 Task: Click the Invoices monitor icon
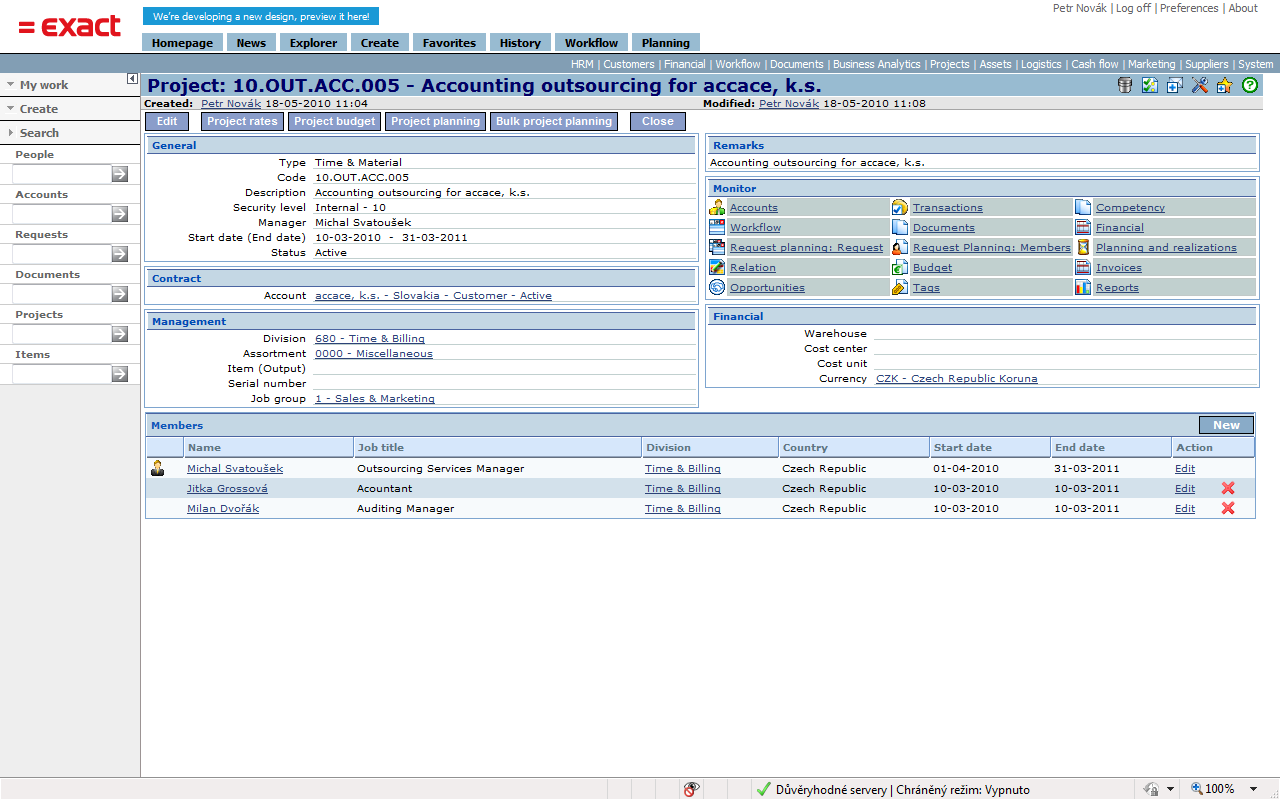[1083, 267]
